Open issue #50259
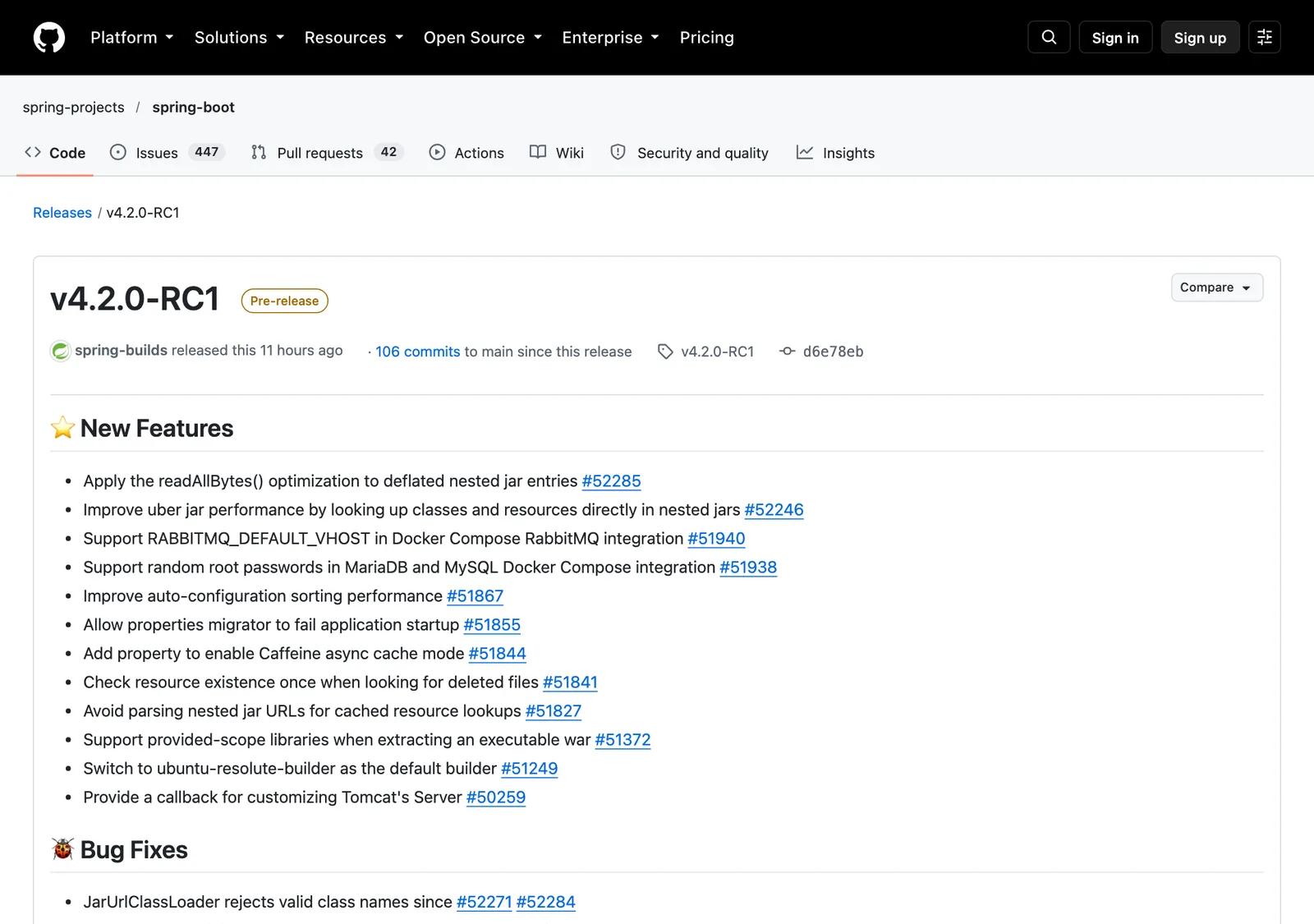 (496, 798)
